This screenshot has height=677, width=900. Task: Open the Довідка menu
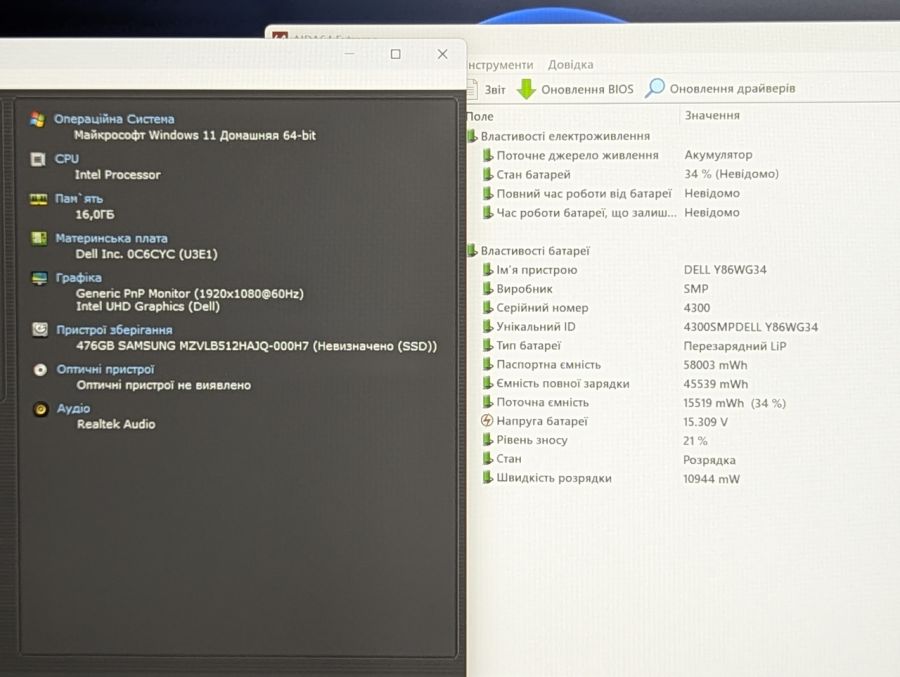pos(571,65)
